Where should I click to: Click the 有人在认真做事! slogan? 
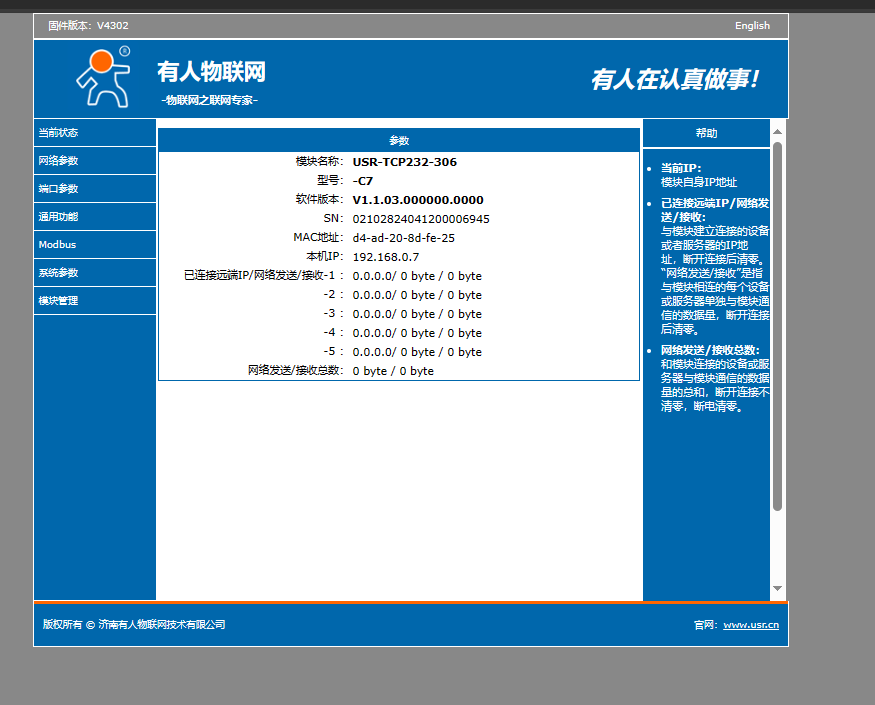[675, 79]
